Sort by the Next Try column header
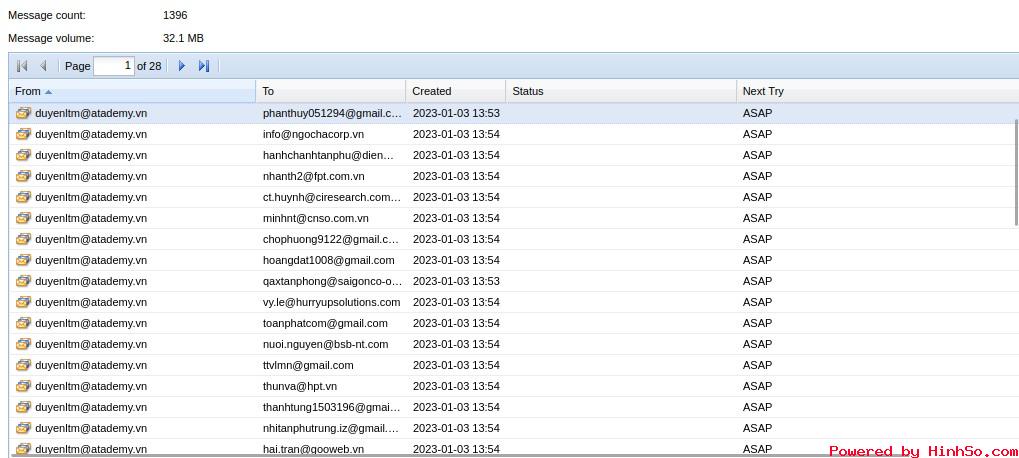The height and width of the screenshot is (458, 1019). (x=877, y=91)
